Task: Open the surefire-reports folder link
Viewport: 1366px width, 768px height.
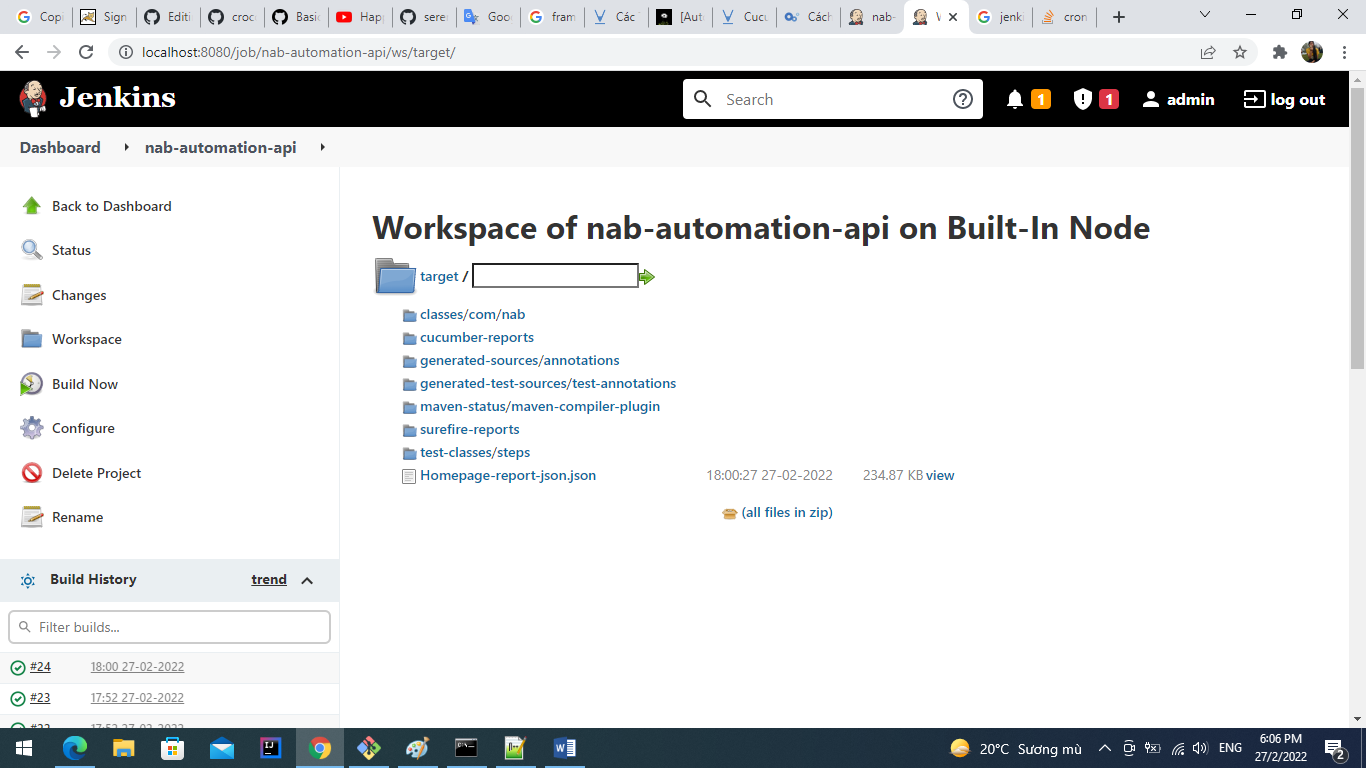Action: (470, 429)
